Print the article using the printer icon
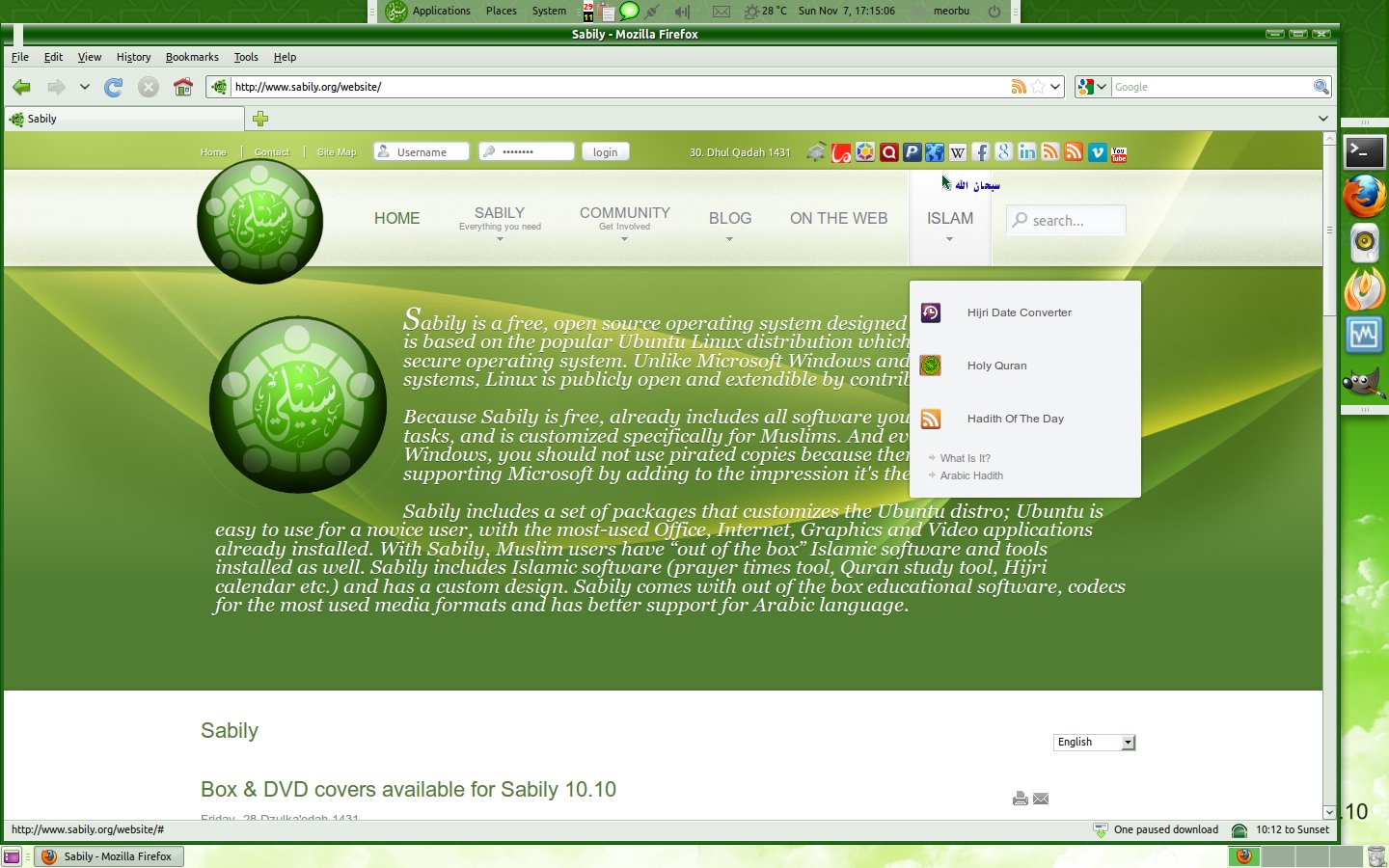Screen dimensions: 1389x868 pos(1021,799)
